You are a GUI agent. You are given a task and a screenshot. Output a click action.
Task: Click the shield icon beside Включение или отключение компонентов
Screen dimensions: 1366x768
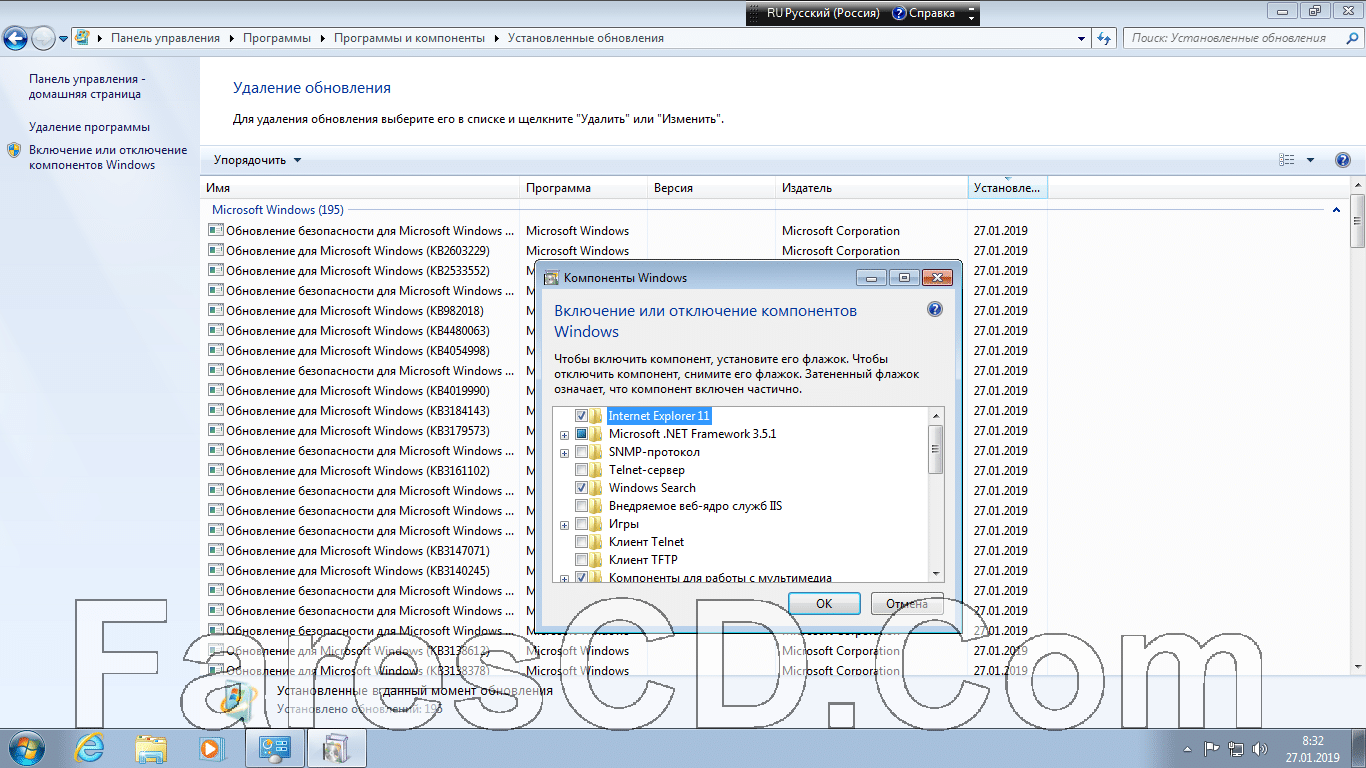14,150
